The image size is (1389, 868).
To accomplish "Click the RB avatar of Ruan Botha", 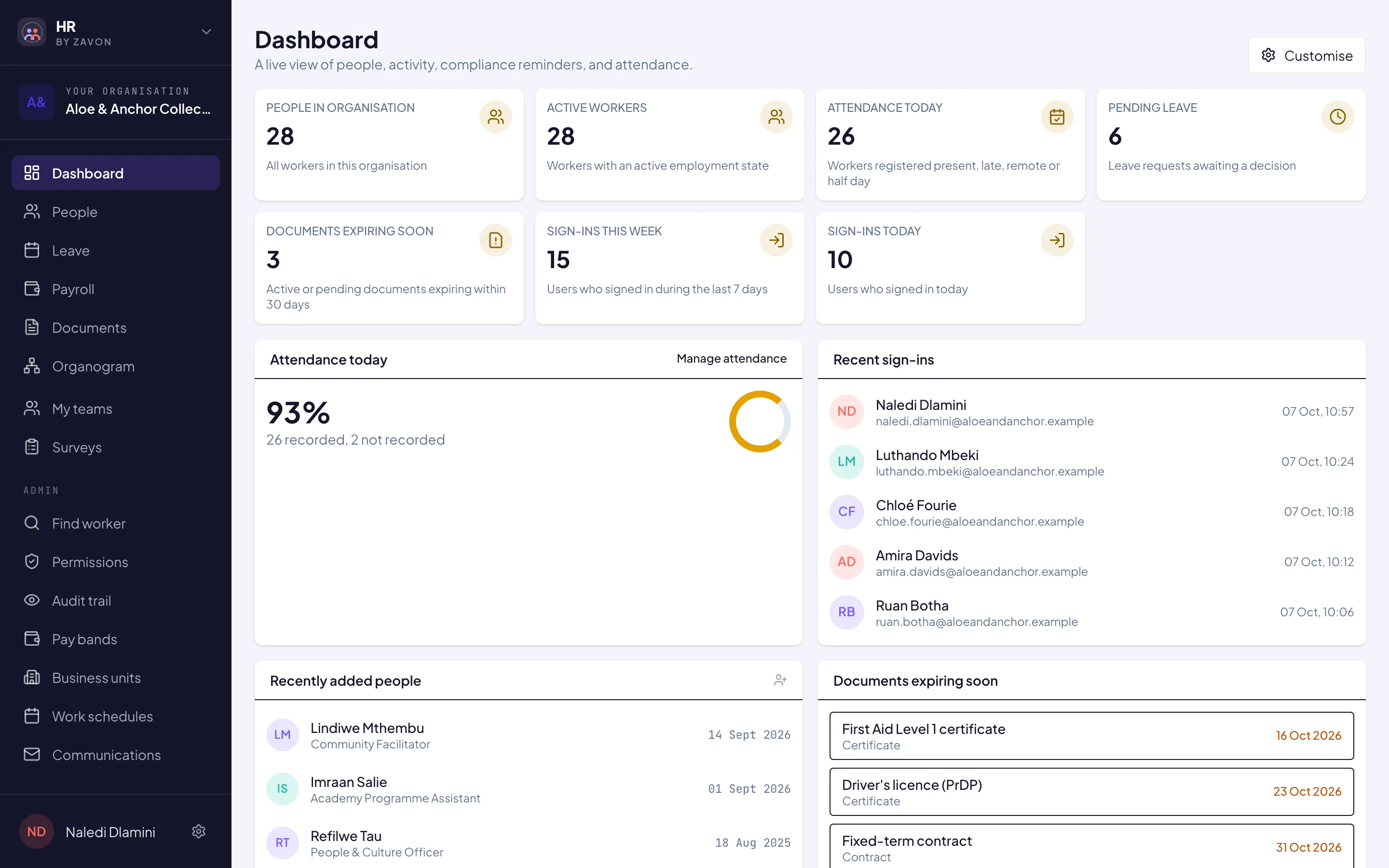I will coord(846,612).
